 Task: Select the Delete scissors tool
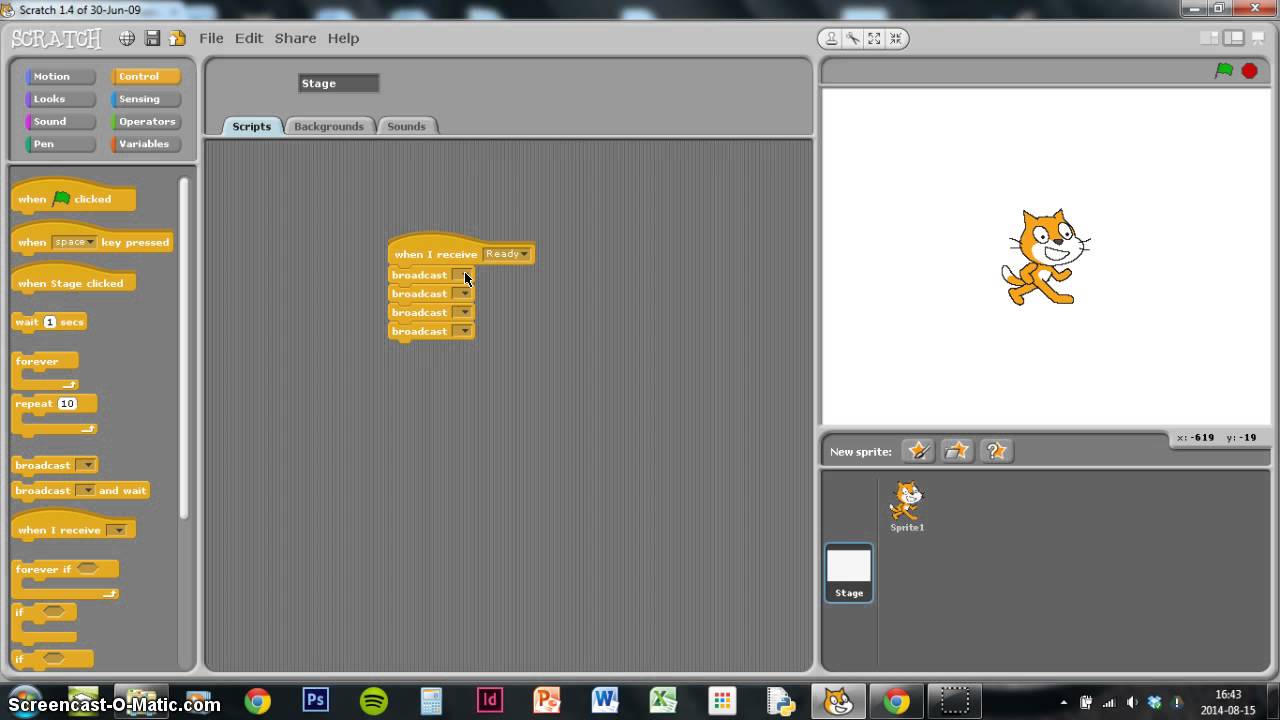pos(853,38)
